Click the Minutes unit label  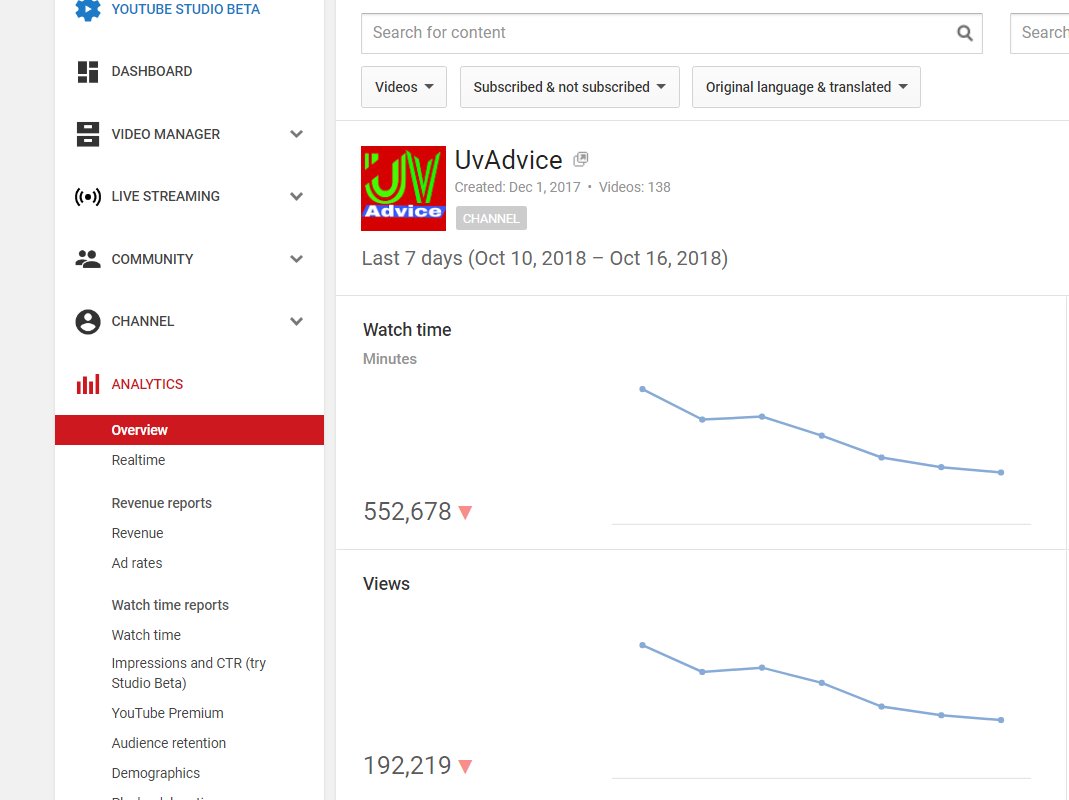coord(389,359)
